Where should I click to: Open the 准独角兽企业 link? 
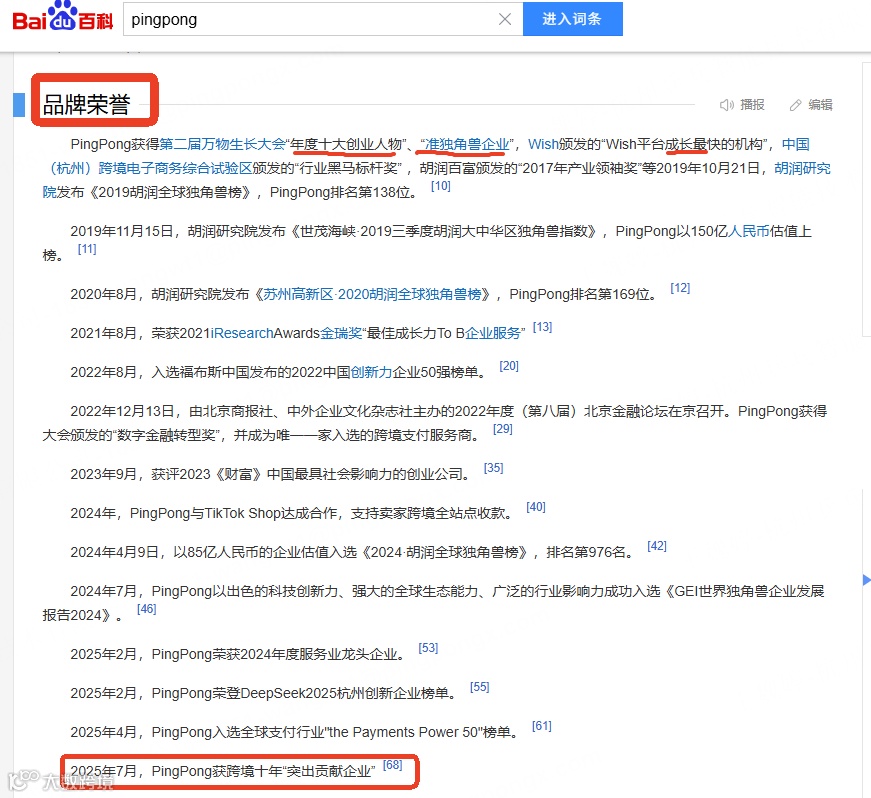pos(467,144)
